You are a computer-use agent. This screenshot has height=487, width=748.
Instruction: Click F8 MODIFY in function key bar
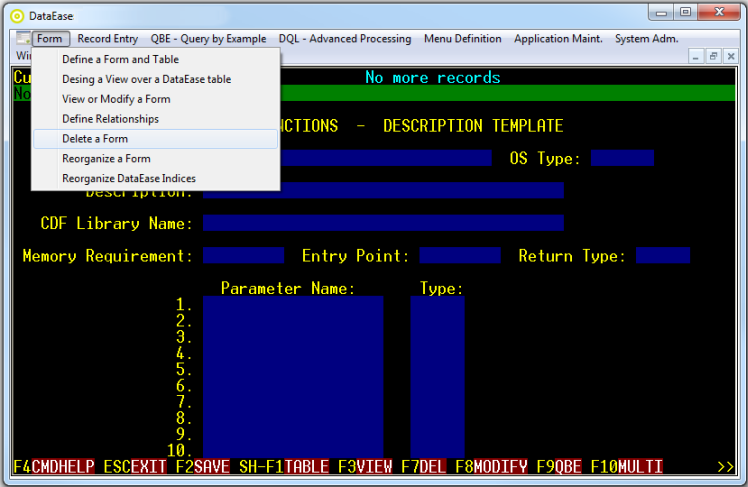pyautogui.click(x=491, y=466)
